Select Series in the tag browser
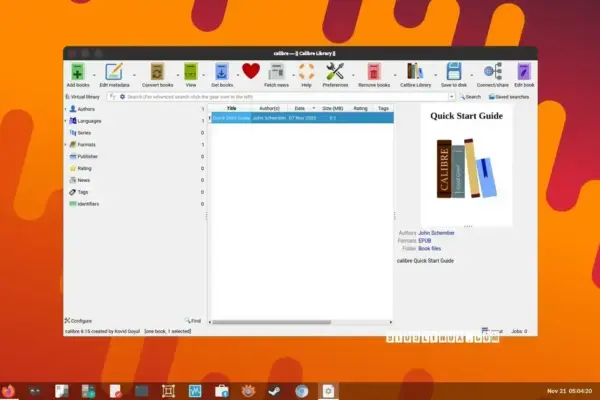This screenshot has height=400, width=600. [84, 133]
